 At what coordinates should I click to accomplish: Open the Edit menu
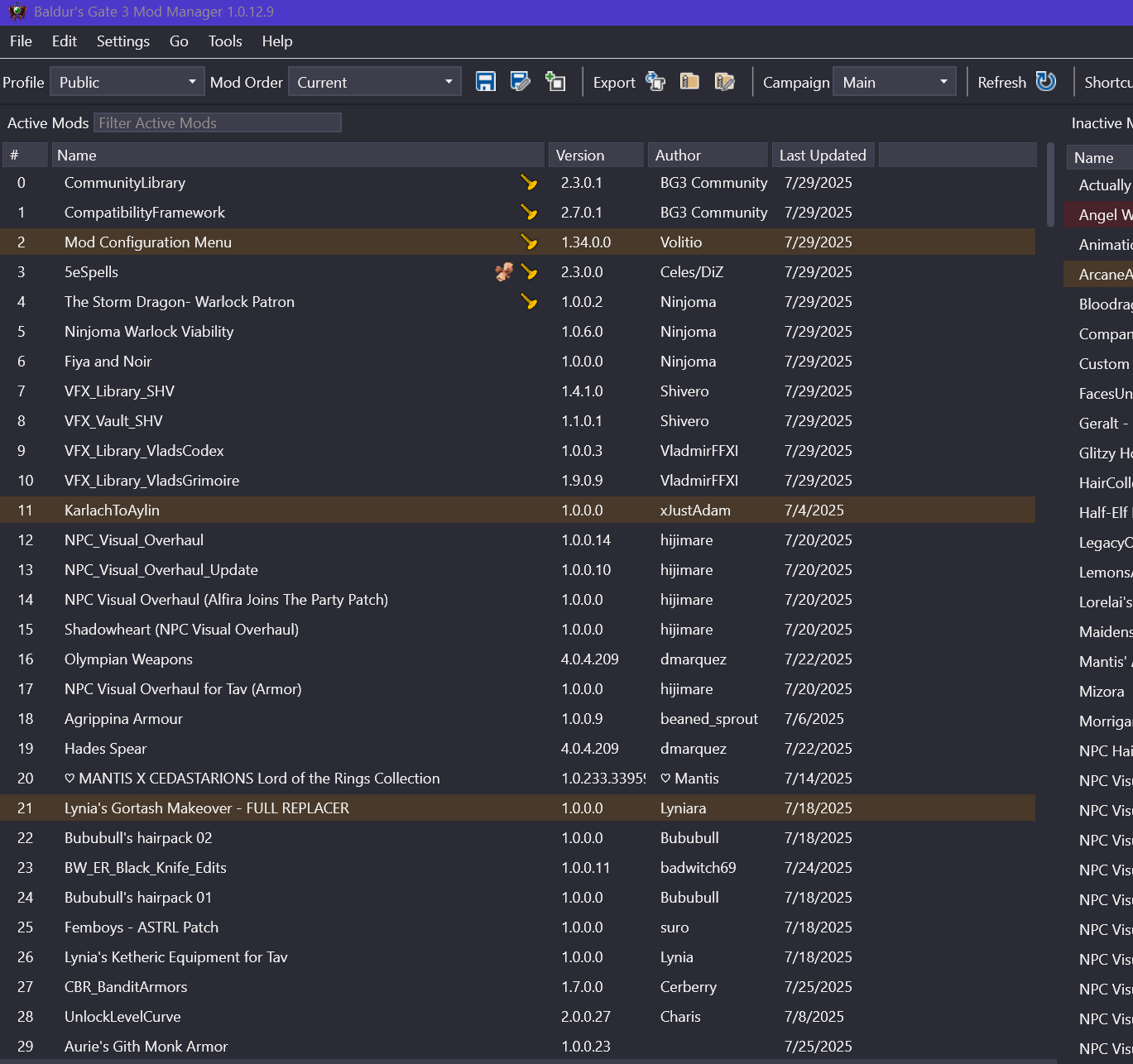(65, 41)
